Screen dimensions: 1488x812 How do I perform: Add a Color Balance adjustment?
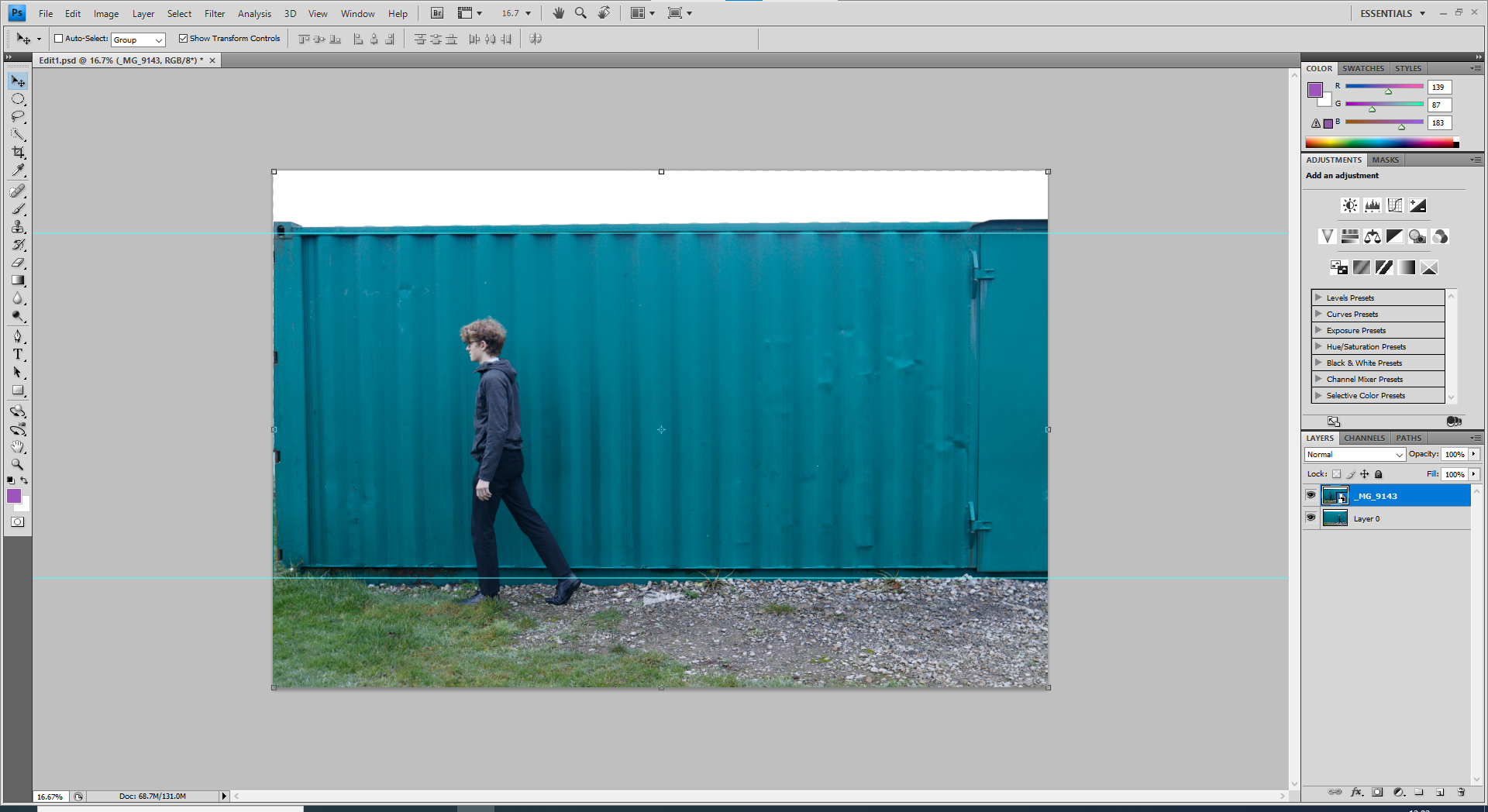[1373, 236]
